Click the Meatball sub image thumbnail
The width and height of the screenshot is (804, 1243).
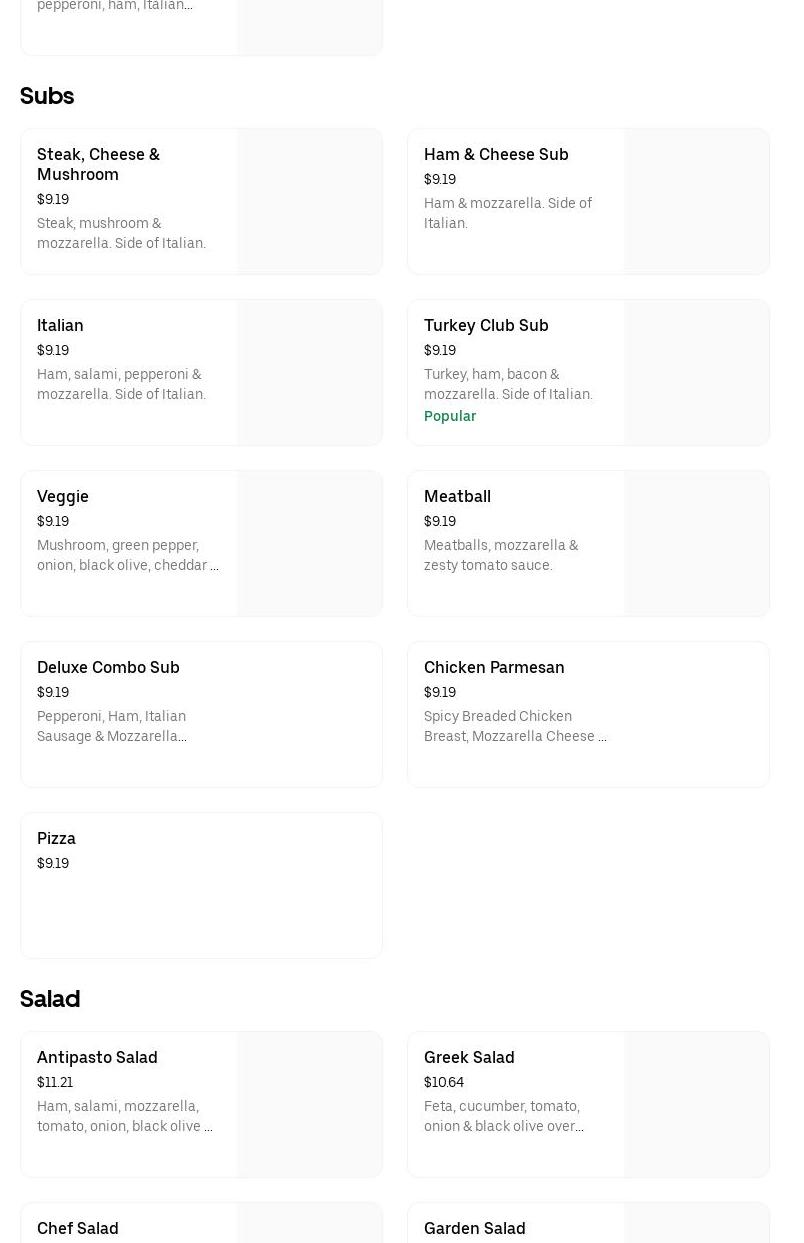pyautogui.click(x=696, y=543)
